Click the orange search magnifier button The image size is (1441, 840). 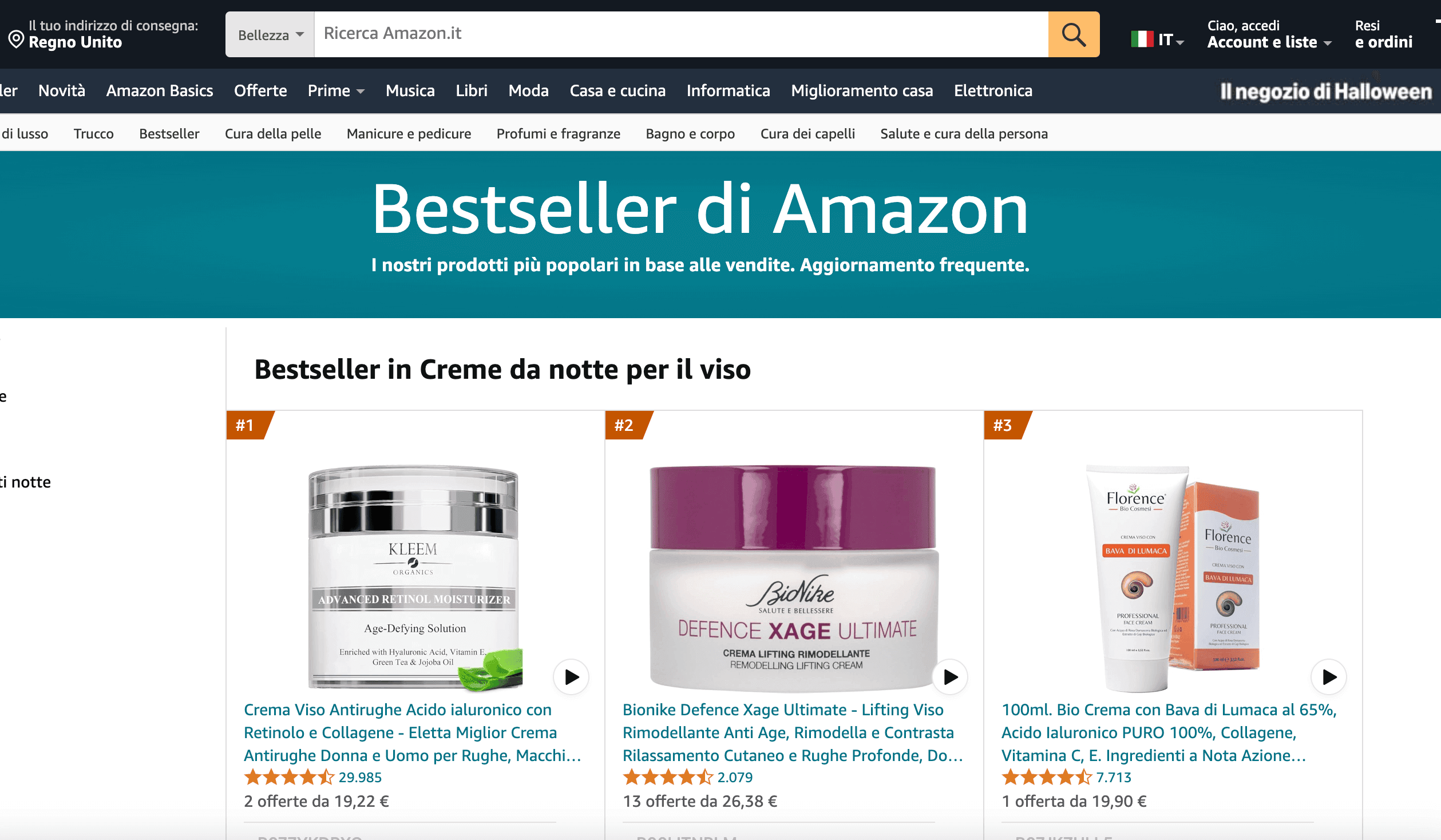click(1074, 34)
